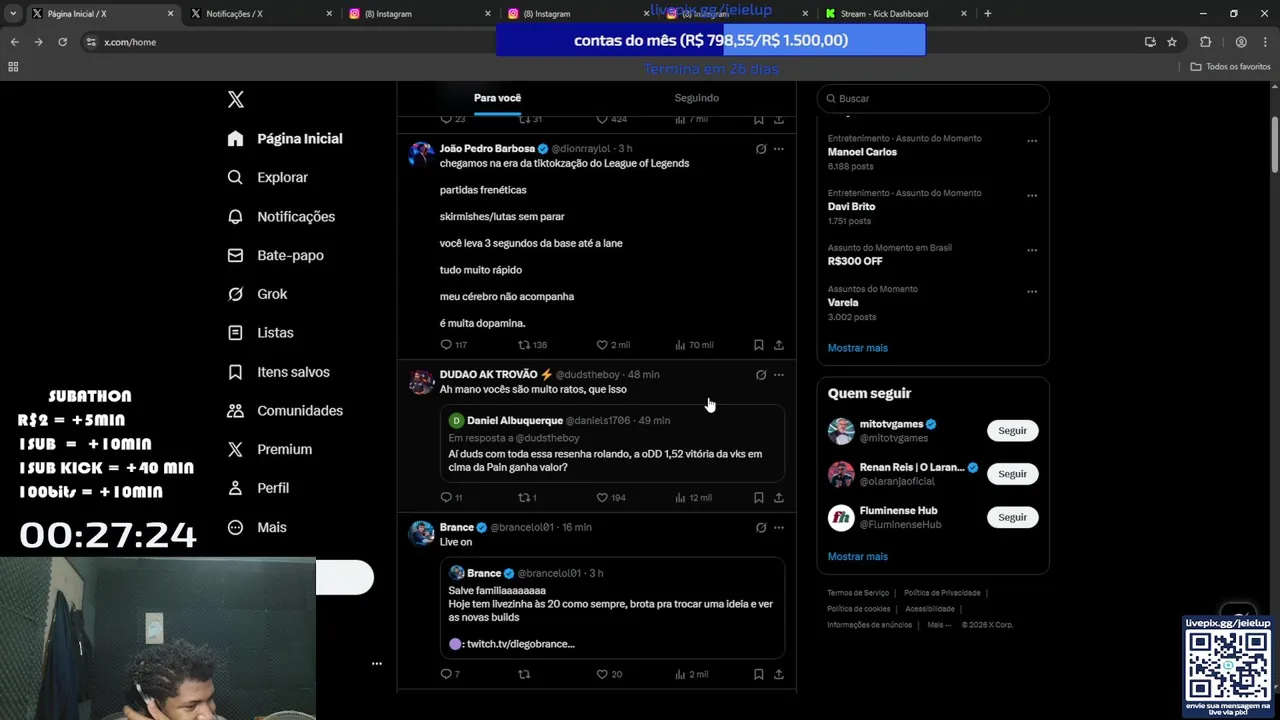Open more options for Davi Brito trend
This screenshot has height=720, width=1280.
tap(1032, 196)
